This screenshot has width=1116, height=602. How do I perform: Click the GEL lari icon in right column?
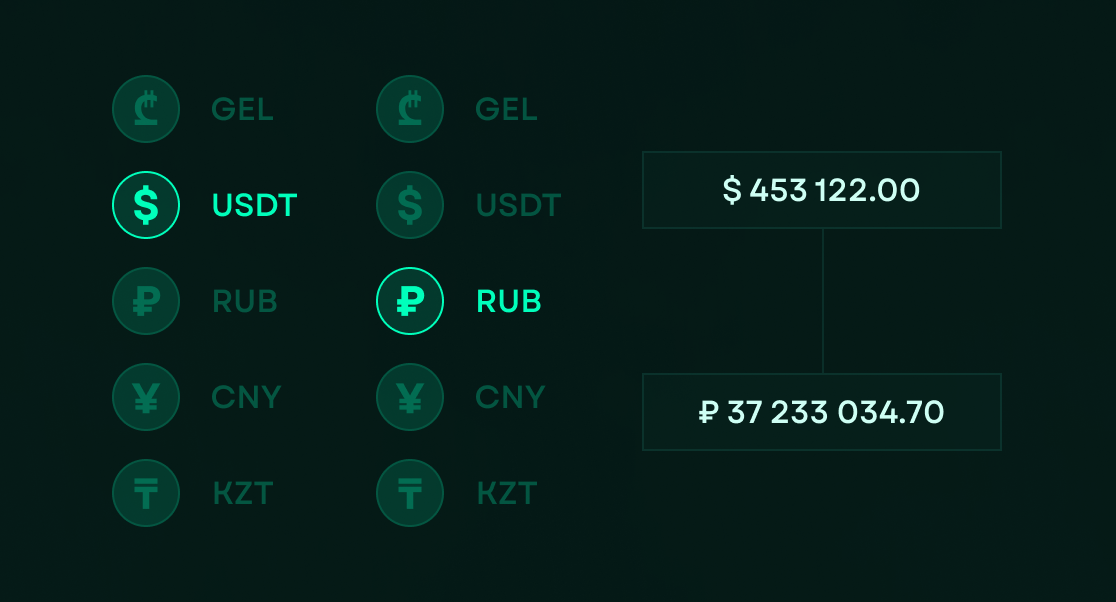tap(410, 110)
